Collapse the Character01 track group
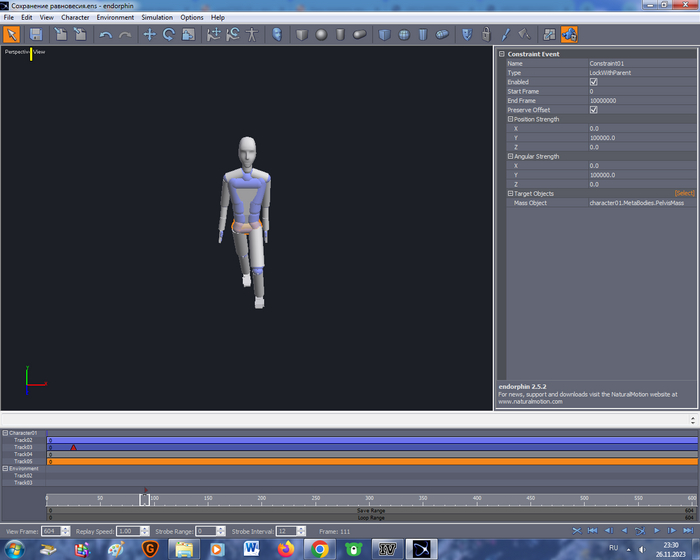Viewport: 700px width, 560px height. [4, 433]
